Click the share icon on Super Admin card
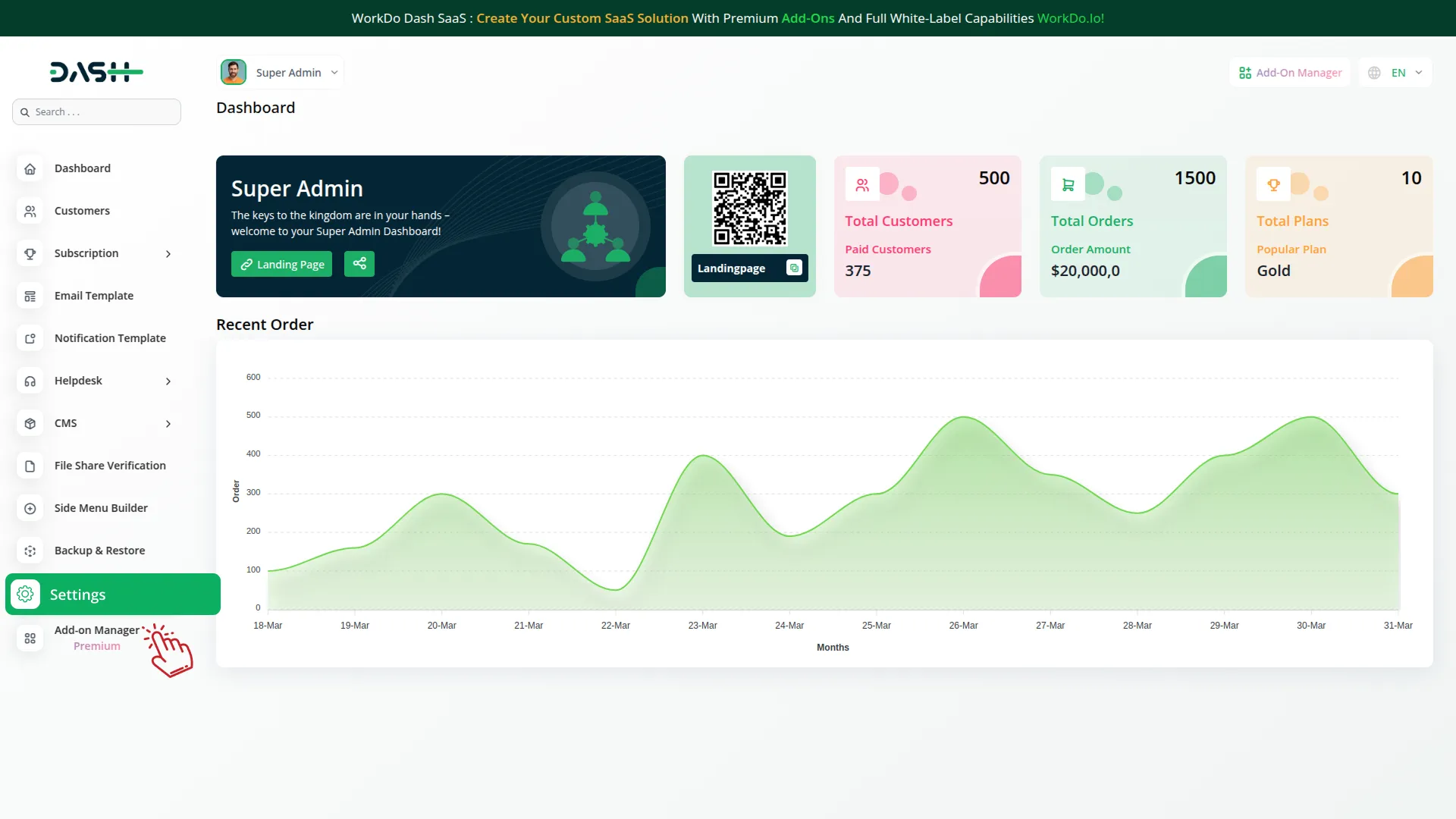The height and width of the screenshot is (819, 1456). [359, 264]
